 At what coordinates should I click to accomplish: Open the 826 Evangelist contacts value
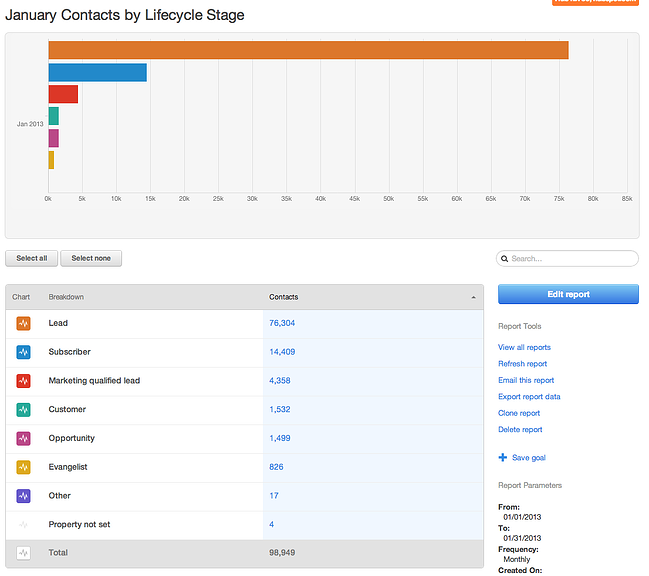(276, 467)
